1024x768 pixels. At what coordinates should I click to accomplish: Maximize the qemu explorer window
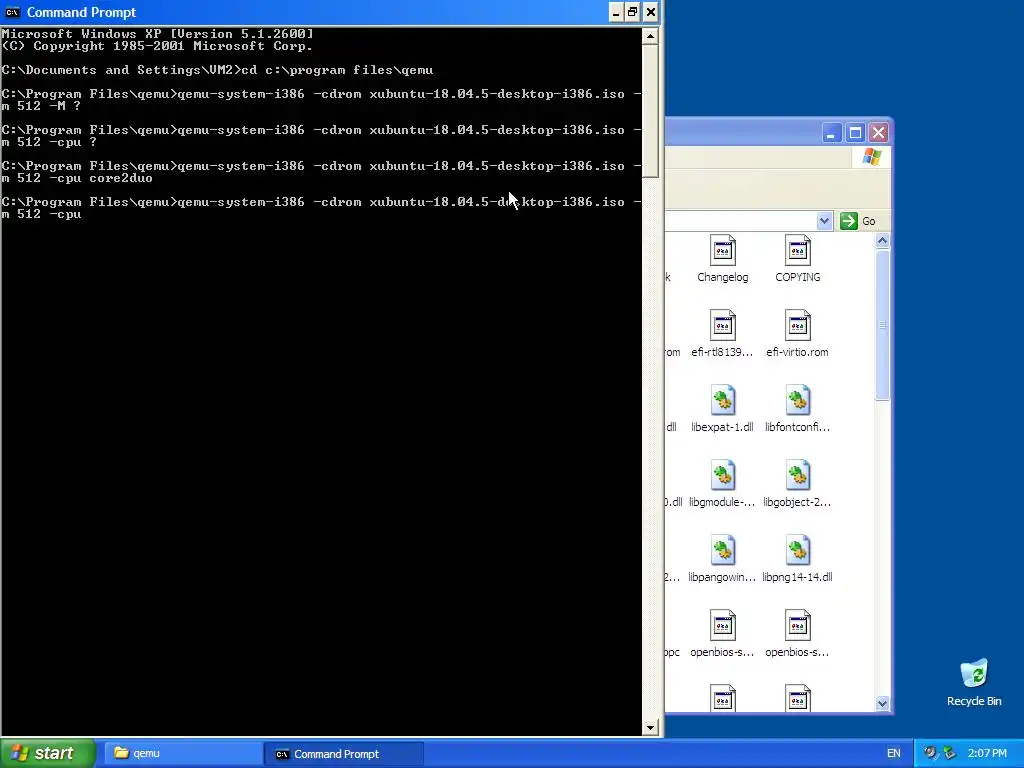coord(855,133)
